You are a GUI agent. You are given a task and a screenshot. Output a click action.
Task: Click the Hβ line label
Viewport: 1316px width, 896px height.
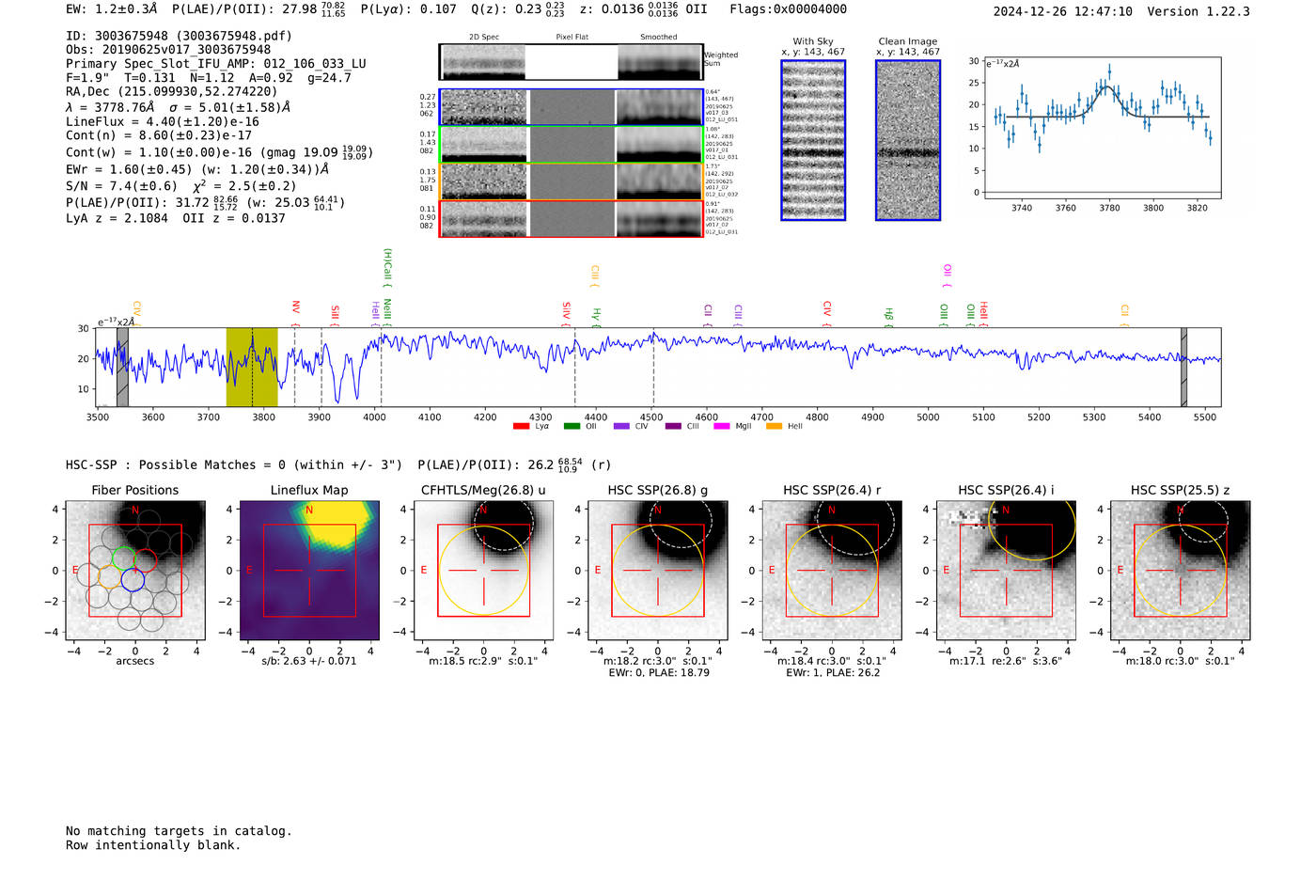coord(888,315)
